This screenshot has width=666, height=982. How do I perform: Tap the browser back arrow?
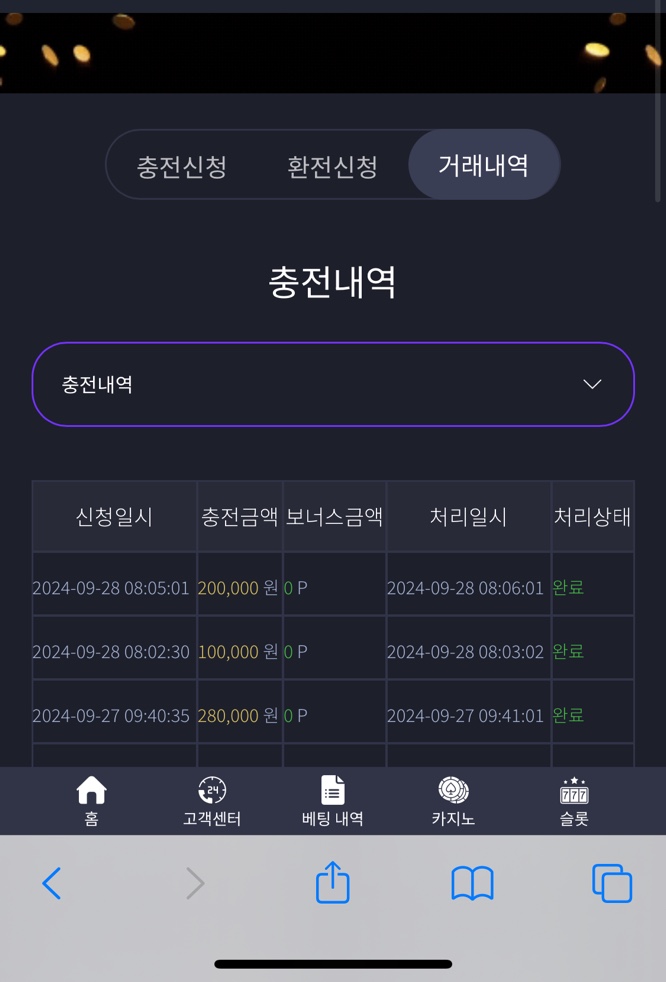pyautogui.click(x=51, y=883)
